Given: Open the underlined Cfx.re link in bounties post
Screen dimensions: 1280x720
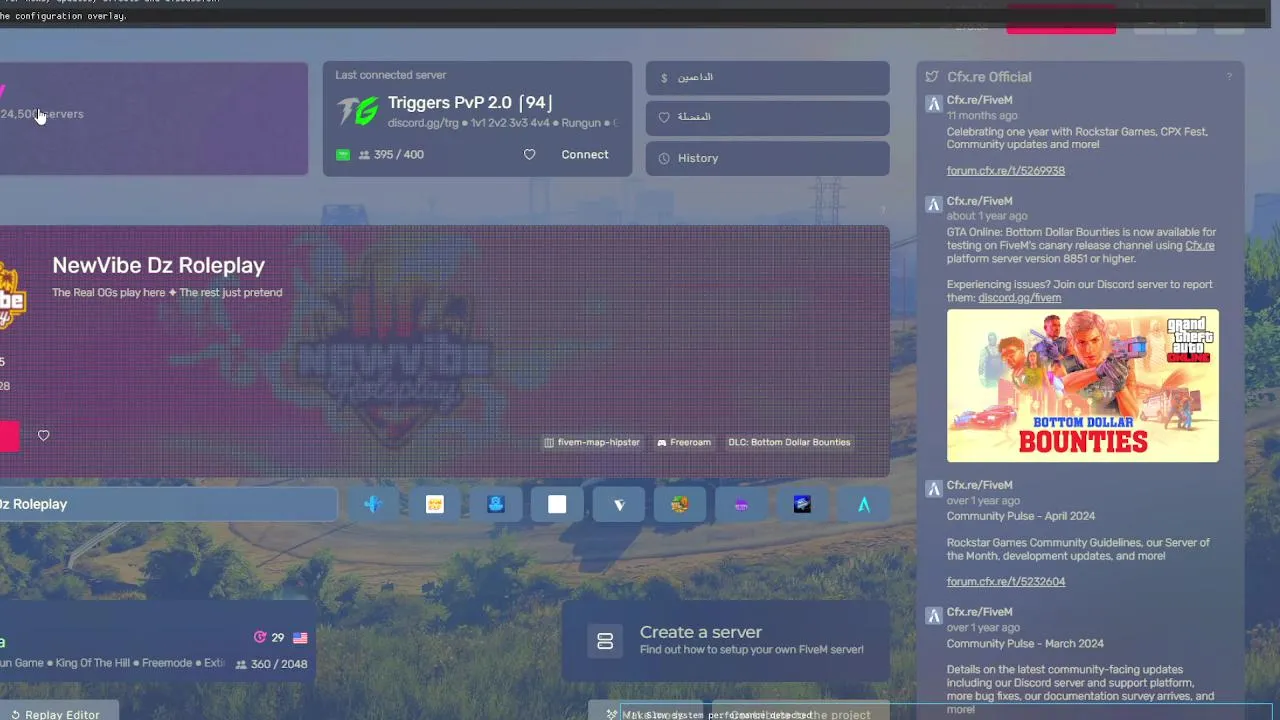Looking at the screenshot, I should (1199, 246).
